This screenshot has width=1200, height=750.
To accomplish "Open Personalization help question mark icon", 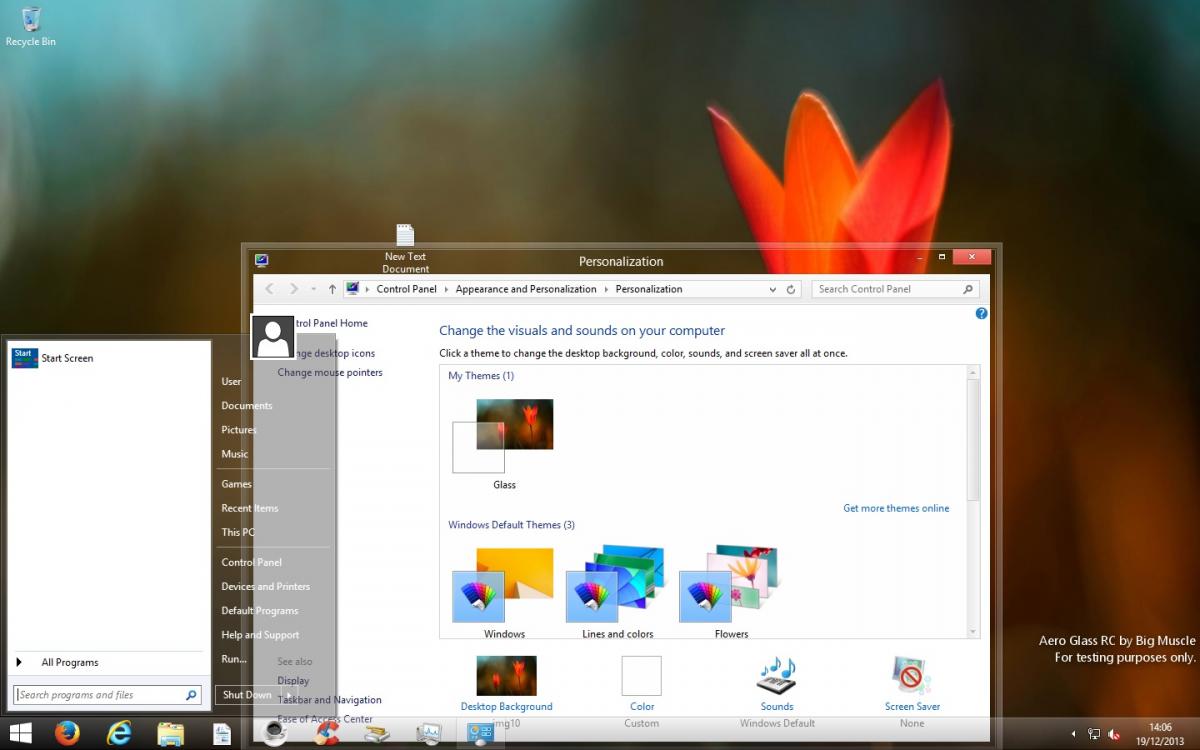I will pos(981,313).
